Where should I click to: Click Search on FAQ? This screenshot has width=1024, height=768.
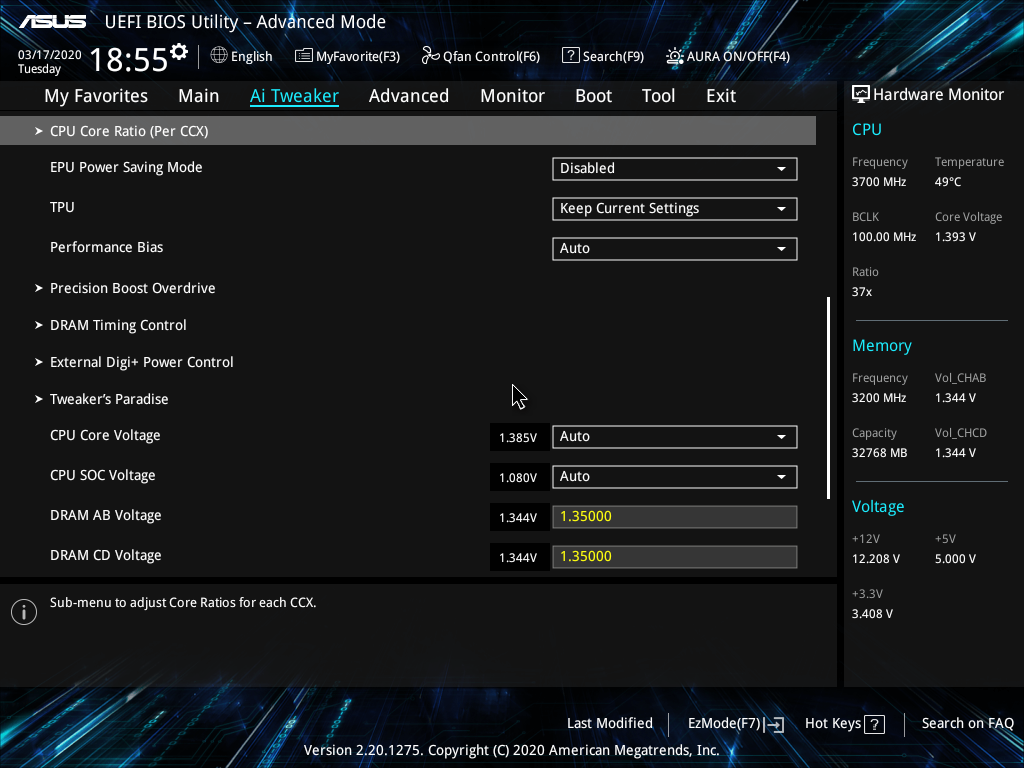[x=967, y=724]
